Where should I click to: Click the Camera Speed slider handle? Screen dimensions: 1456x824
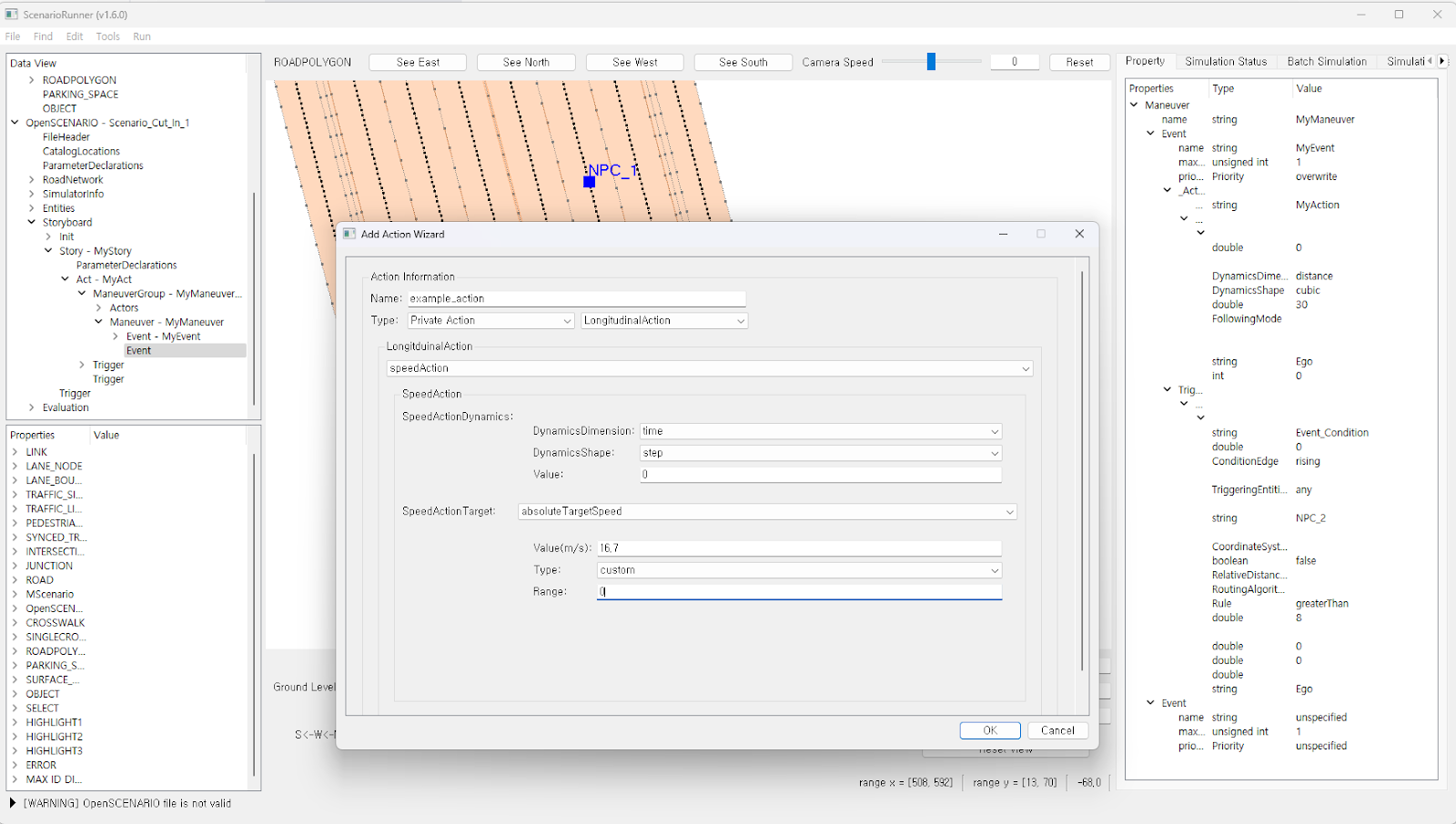(931, 62)
